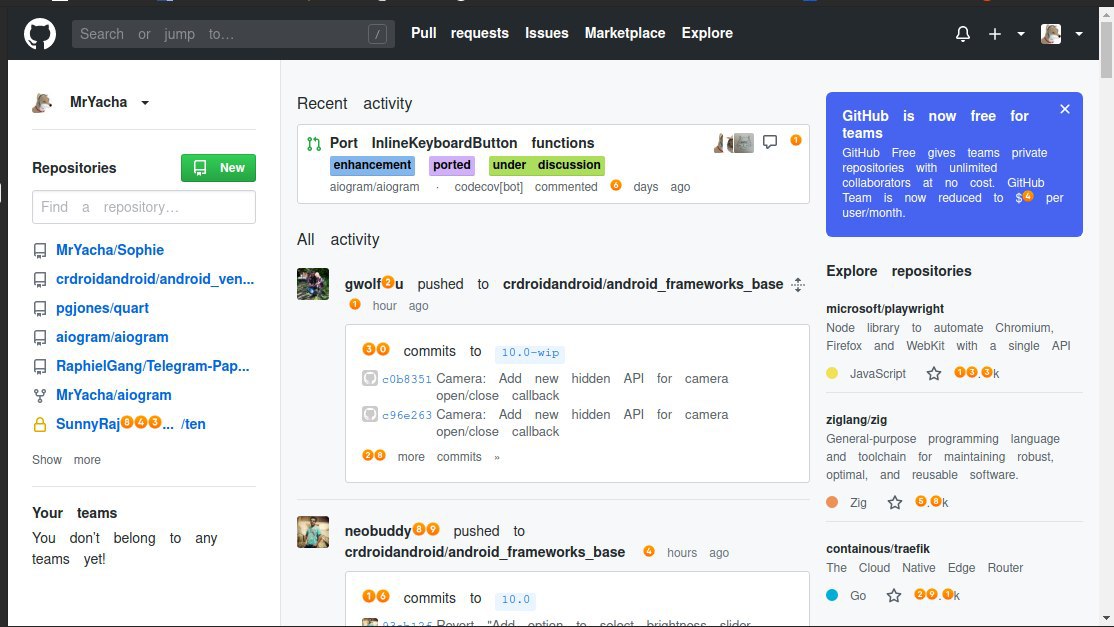1114x627 pixels.
Task: Click the comment icon on recent activity
Action: coord(769,142)
